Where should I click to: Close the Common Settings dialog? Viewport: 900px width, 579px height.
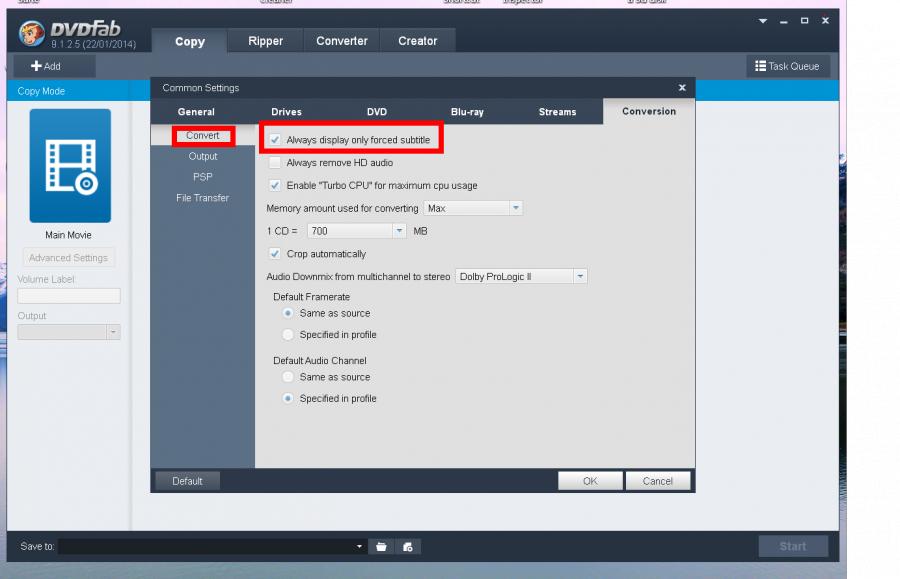pyautogui.click(x=682, y=88)
